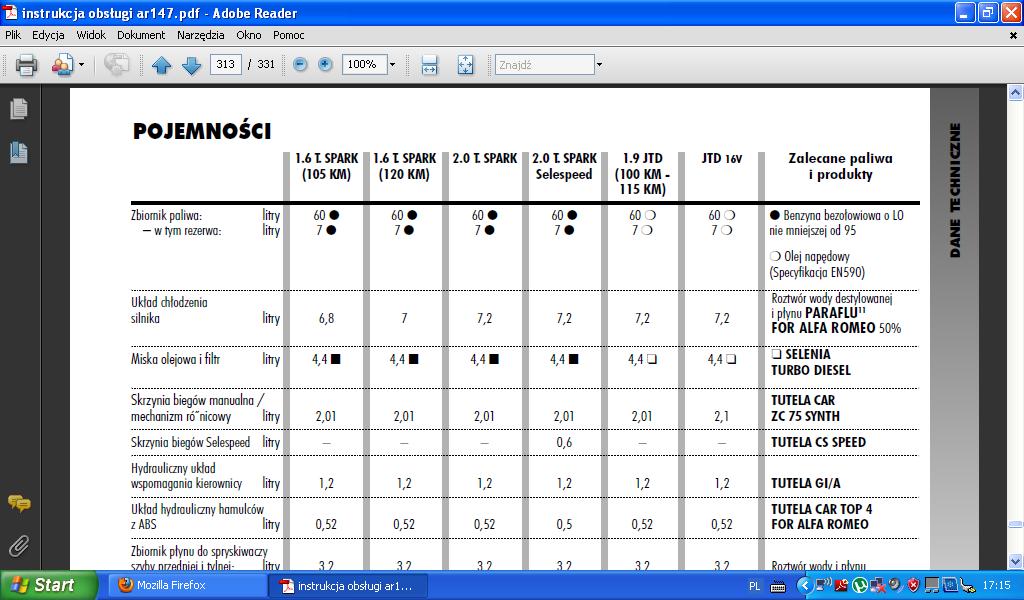Open the zoom percentage dropdown arrow
1024x600 pixels.
point(392,65)
